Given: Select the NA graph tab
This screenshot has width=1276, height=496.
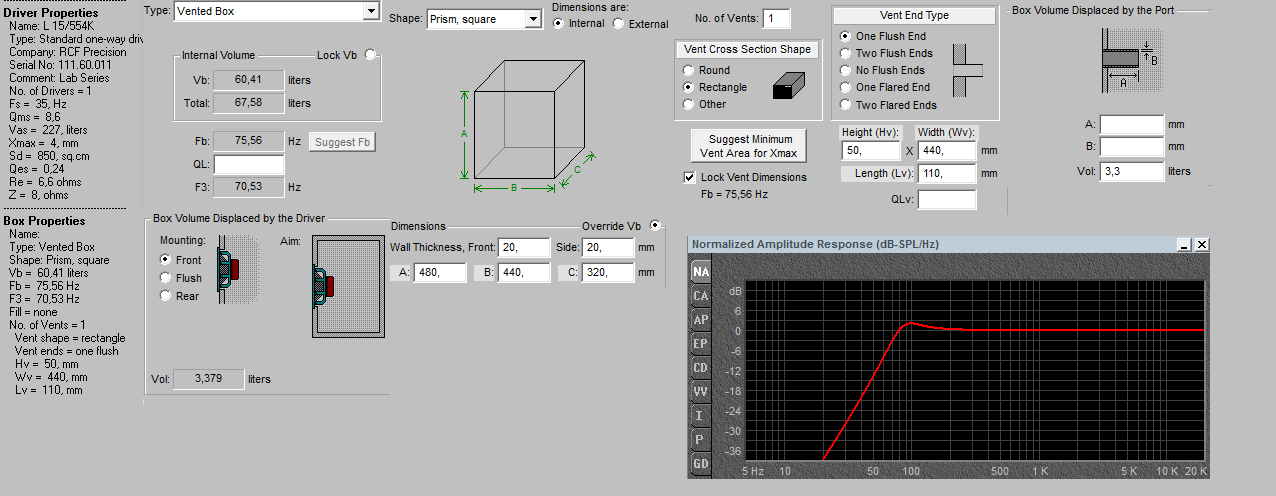Looking at the screenshot, I should pos(701,271).
